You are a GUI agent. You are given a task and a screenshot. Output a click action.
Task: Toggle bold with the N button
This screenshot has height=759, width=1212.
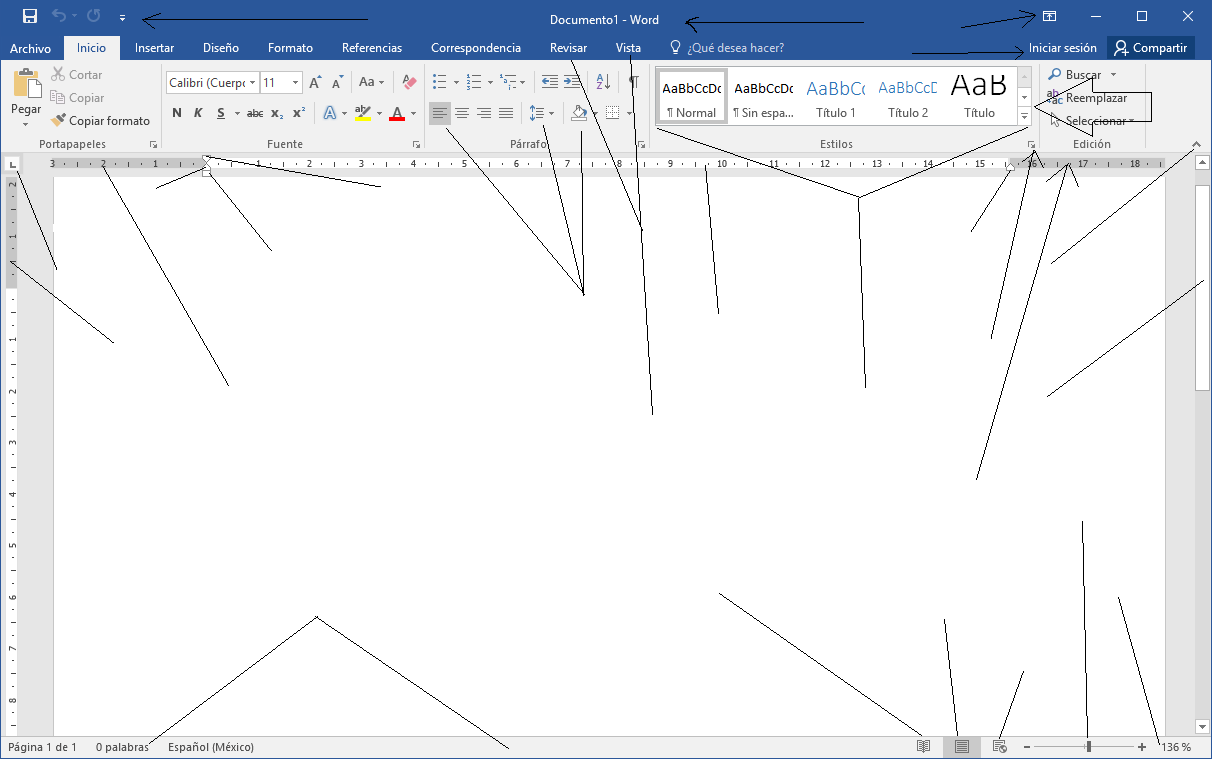point(176,113)
